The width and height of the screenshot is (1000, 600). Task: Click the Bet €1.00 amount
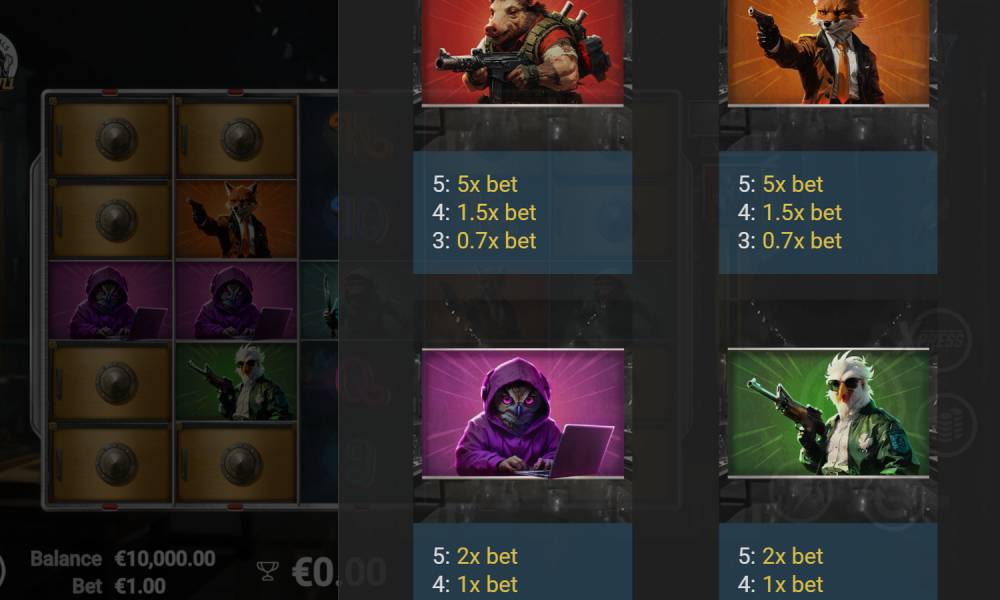click(119, 586)
